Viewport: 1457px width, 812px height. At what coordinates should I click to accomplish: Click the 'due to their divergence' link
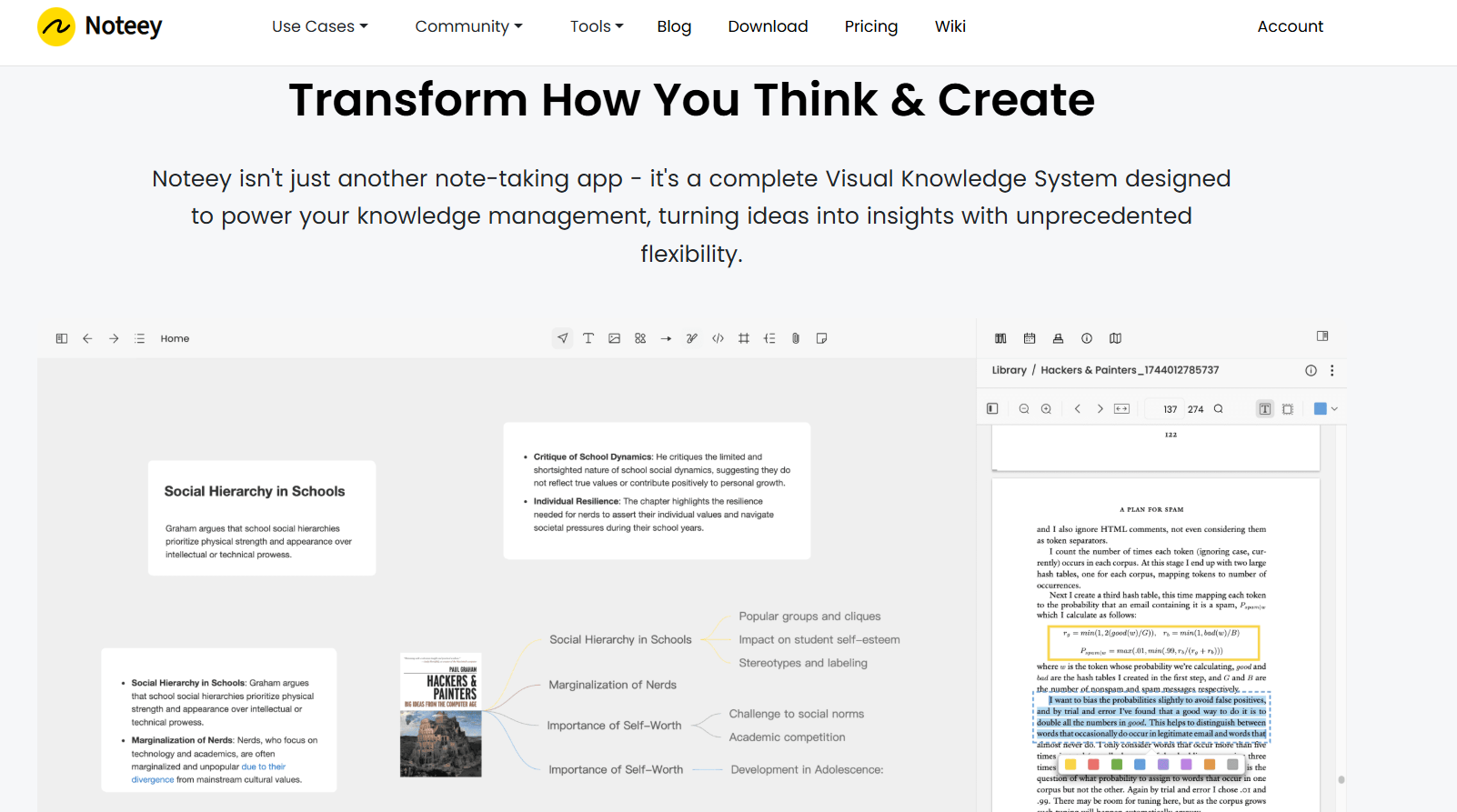(264, 767)
